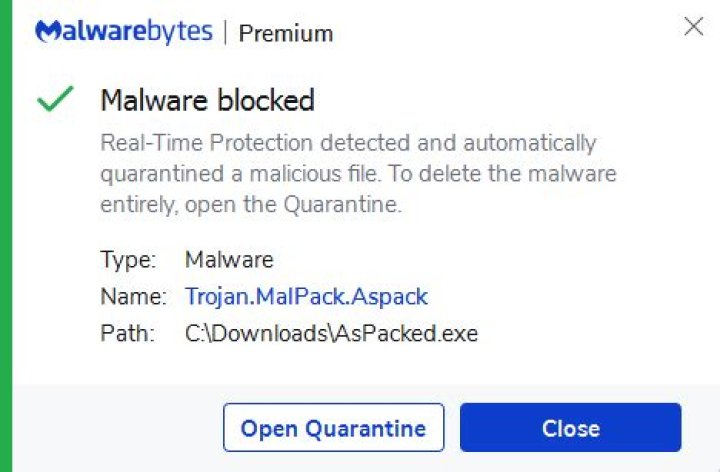720x472 pixels.
Task: Open the Trojan.MalPack.Aspack threat link
Action: [306, 296]
